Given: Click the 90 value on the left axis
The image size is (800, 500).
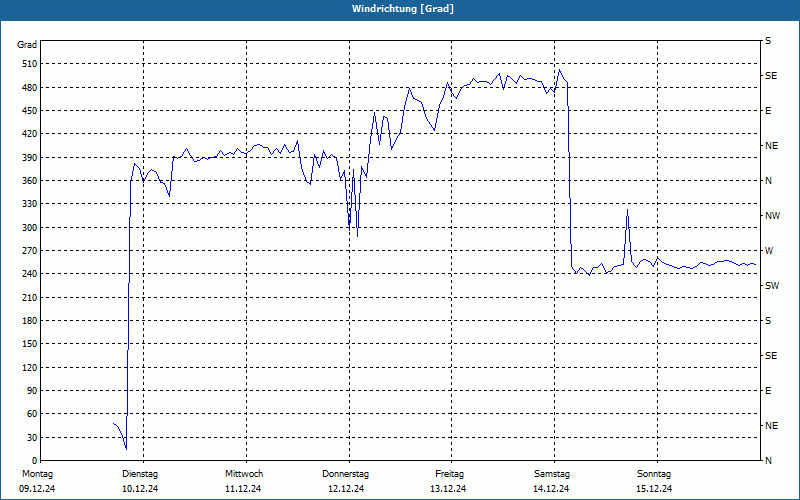Looking at the screenshot, I should click(33, 391).
